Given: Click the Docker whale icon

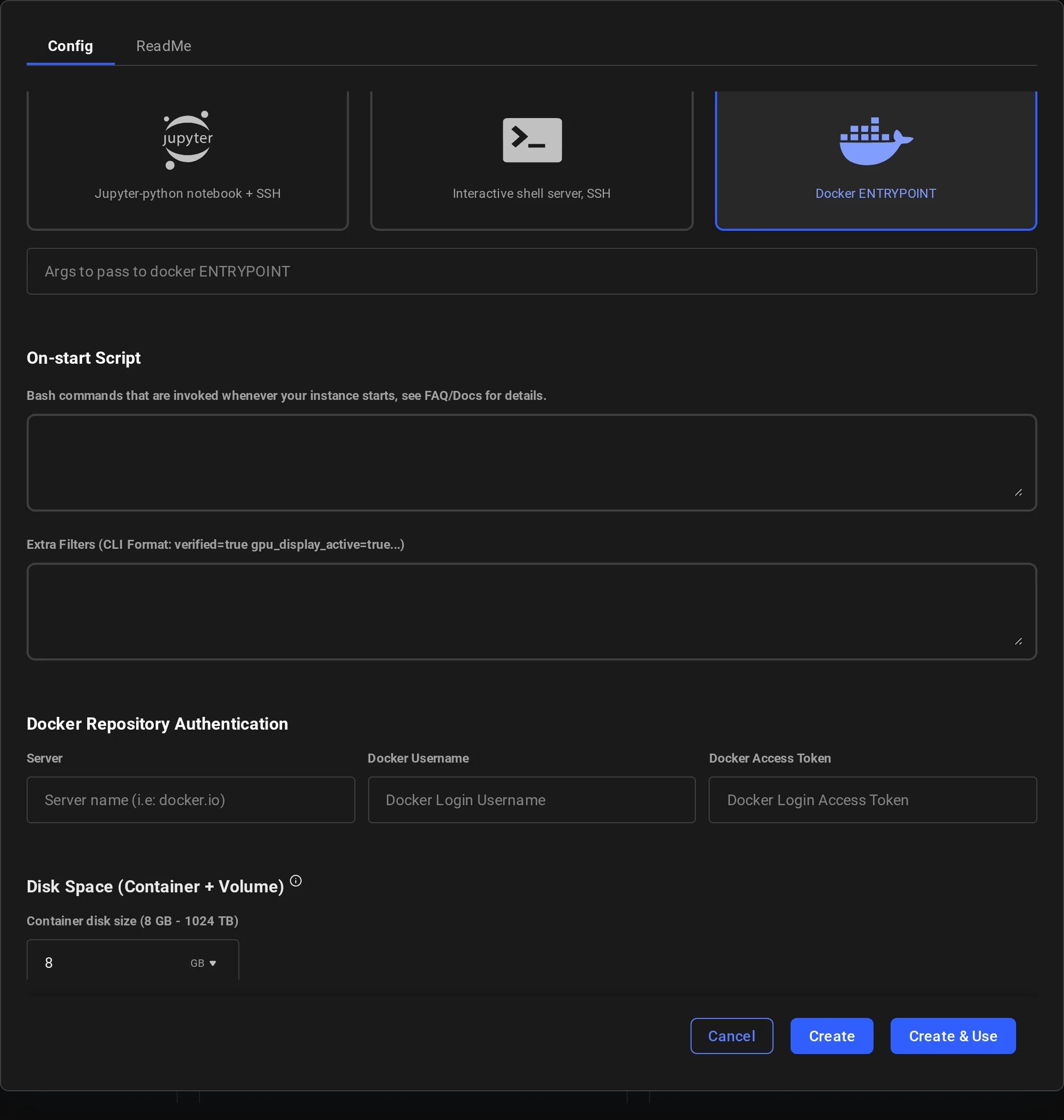Looking at the screenshot, I should (x=876, y=141).
